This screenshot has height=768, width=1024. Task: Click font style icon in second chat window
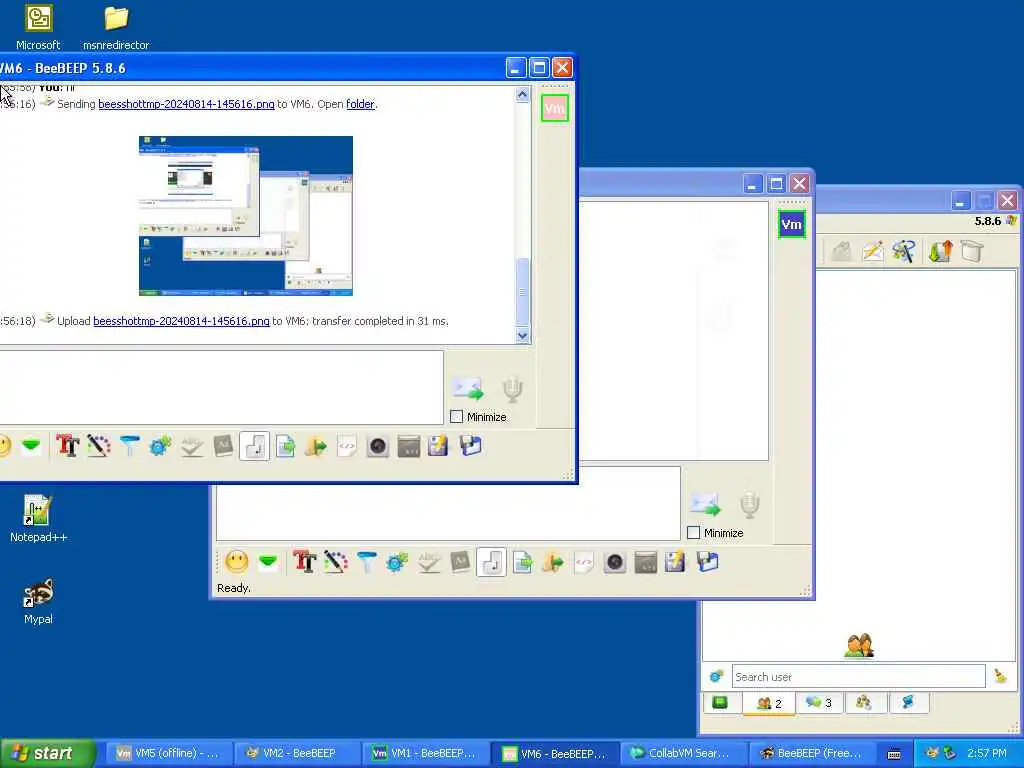coord(304,562)
